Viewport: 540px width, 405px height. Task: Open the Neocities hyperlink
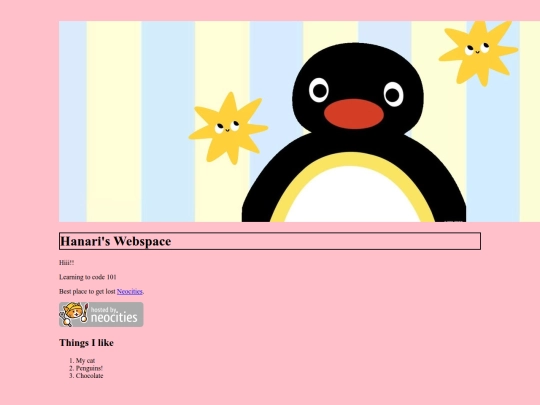click(x=129, y=291)
